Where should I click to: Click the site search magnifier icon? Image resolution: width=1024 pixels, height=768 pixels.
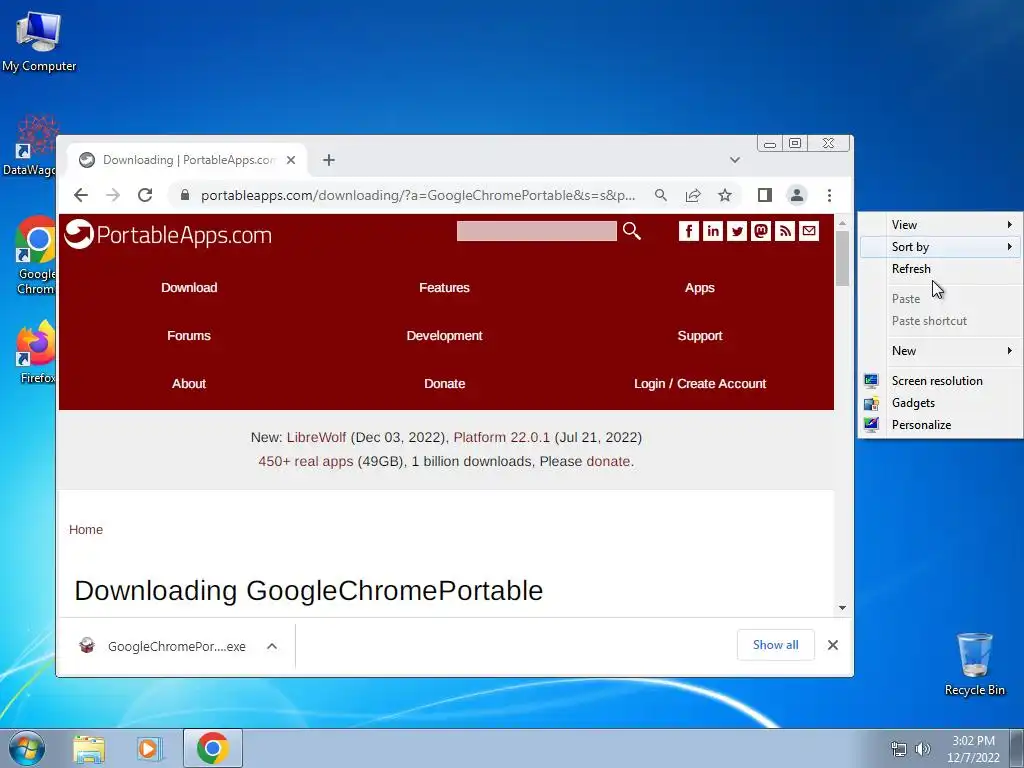[632, 231]
